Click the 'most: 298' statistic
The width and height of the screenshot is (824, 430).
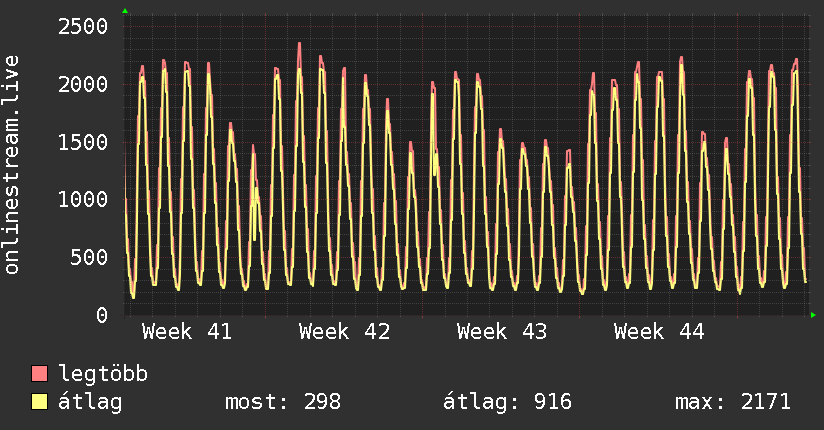coord(283,402)
